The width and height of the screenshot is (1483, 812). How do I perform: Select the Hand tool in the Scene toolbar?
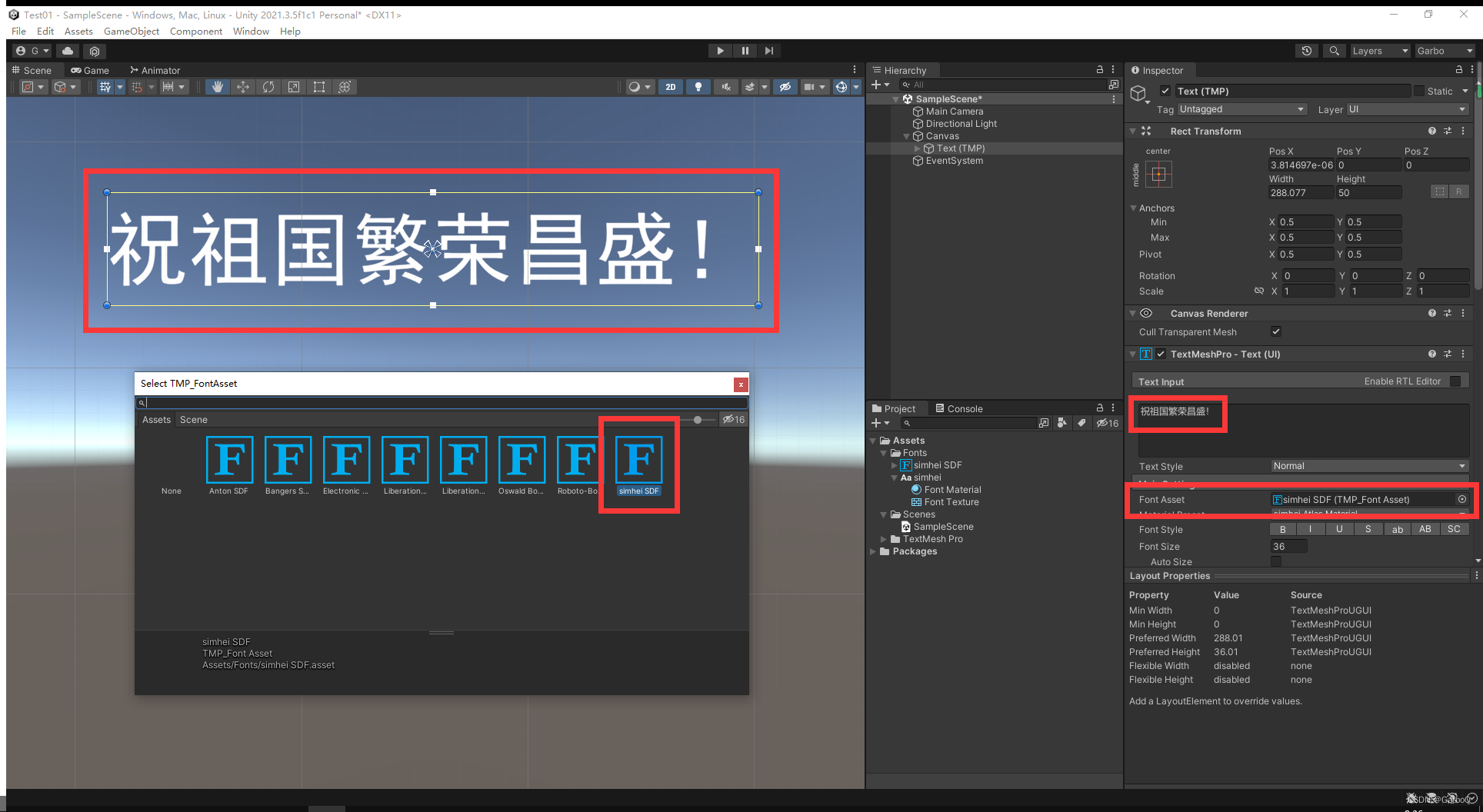(x=218, y=86)
